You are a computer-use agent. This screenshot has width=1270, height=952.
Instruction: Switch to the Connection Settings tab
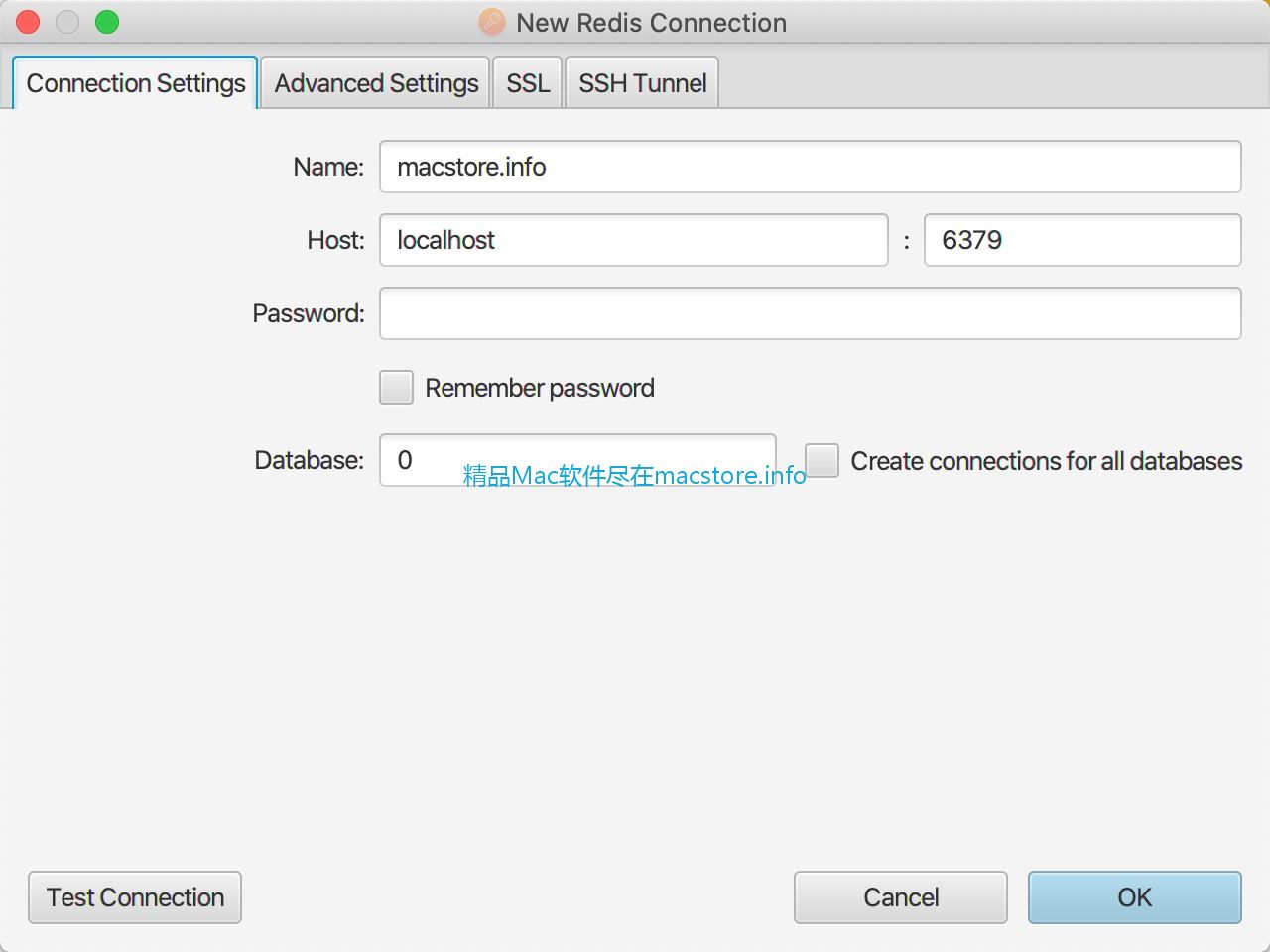(x=136, y=83)
